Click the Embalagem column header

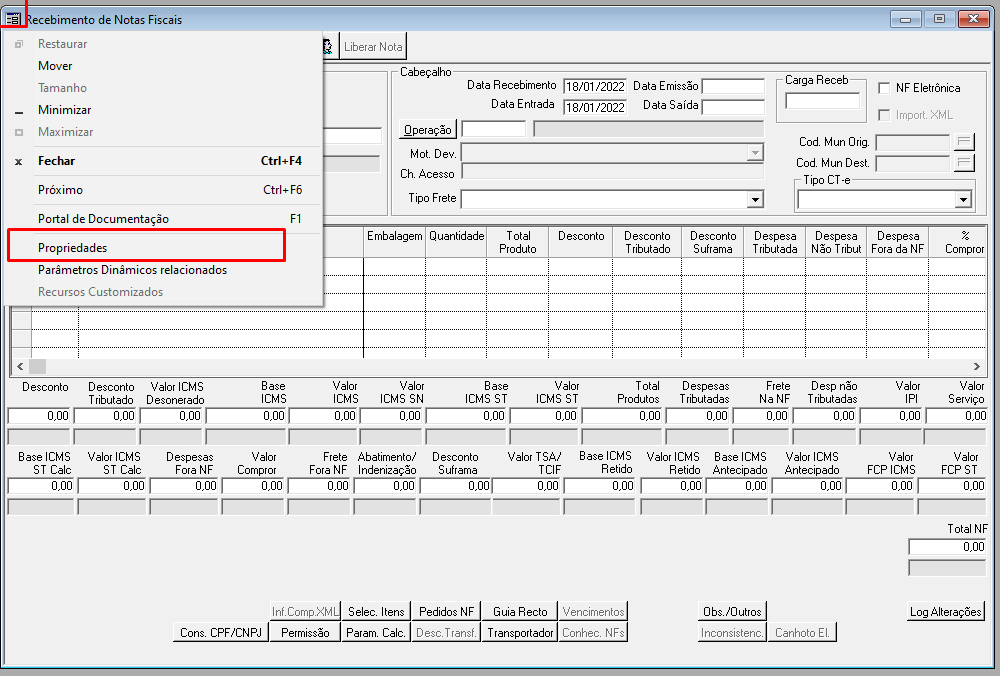click(395, 242)
